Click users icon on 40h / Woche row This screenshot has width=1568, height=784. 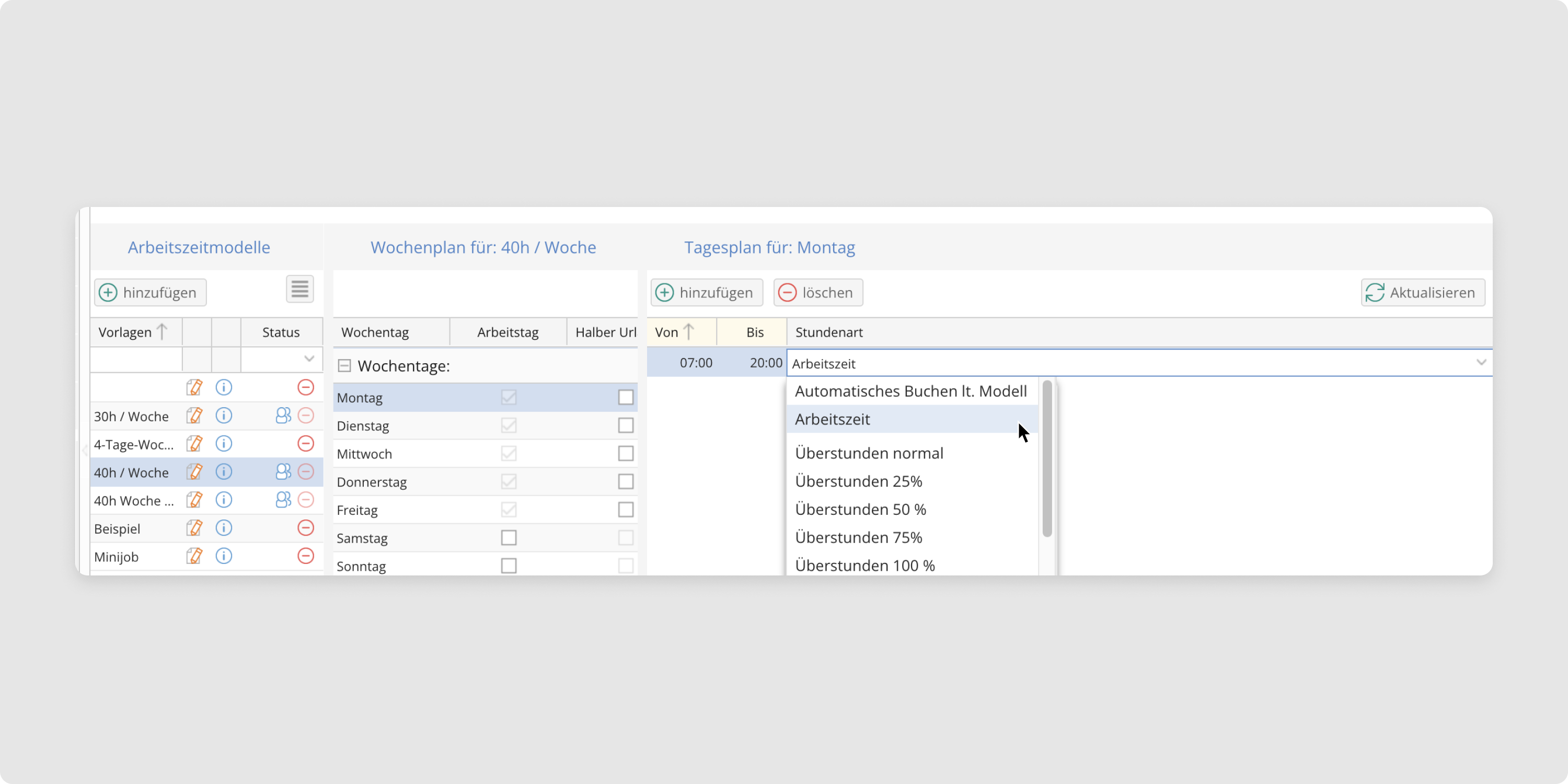[283, 472]
